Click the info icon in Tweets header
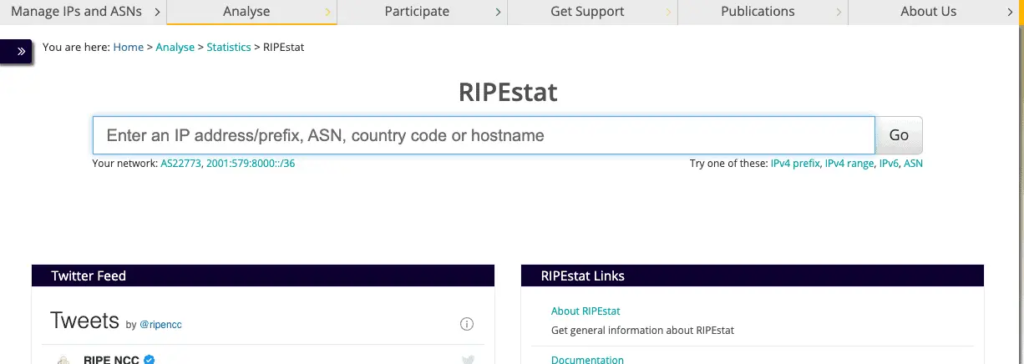This screenshot has height=364, width=1024. [466, 323]
